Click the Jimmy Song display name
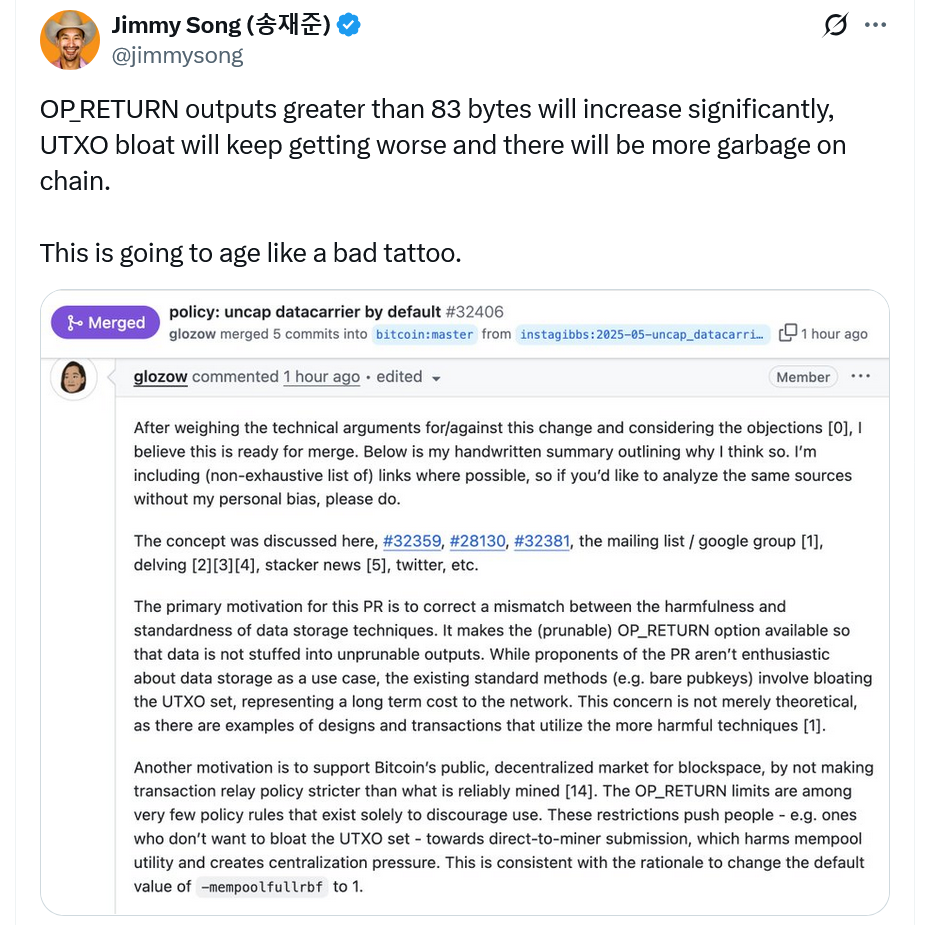The height and width of the screenshot is (925, 930). [x=220, y=26]
